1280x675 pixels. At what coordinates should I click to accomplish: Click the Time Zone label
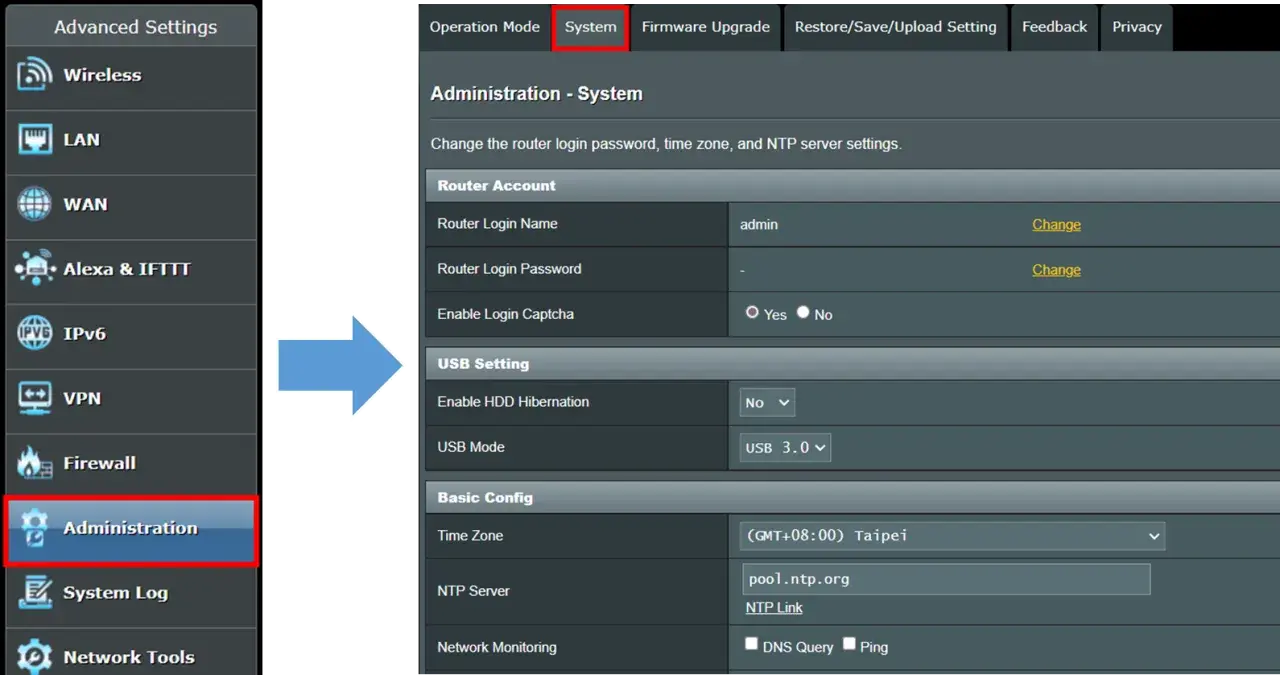pyautogui.click(x=470, y=536)
